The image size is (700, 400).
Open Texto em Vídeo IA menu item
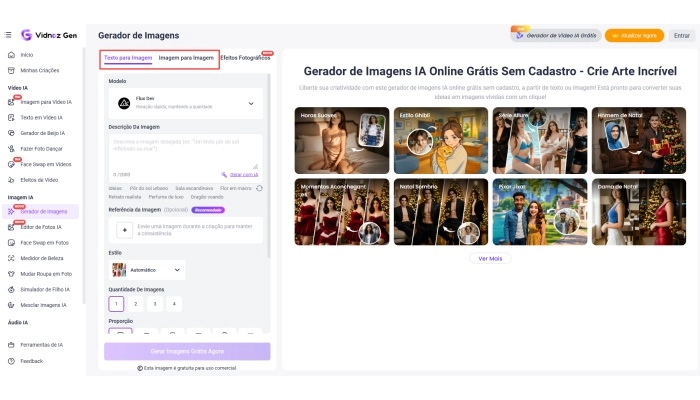42,118
